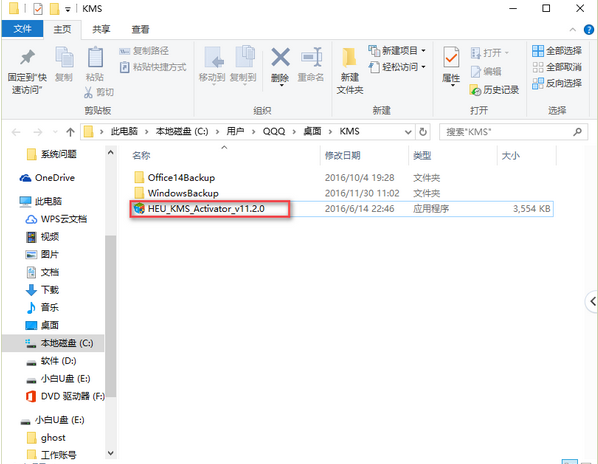Deselect everything with 全部取消
This screenshot has height=464, width=598.
point(557,67)
